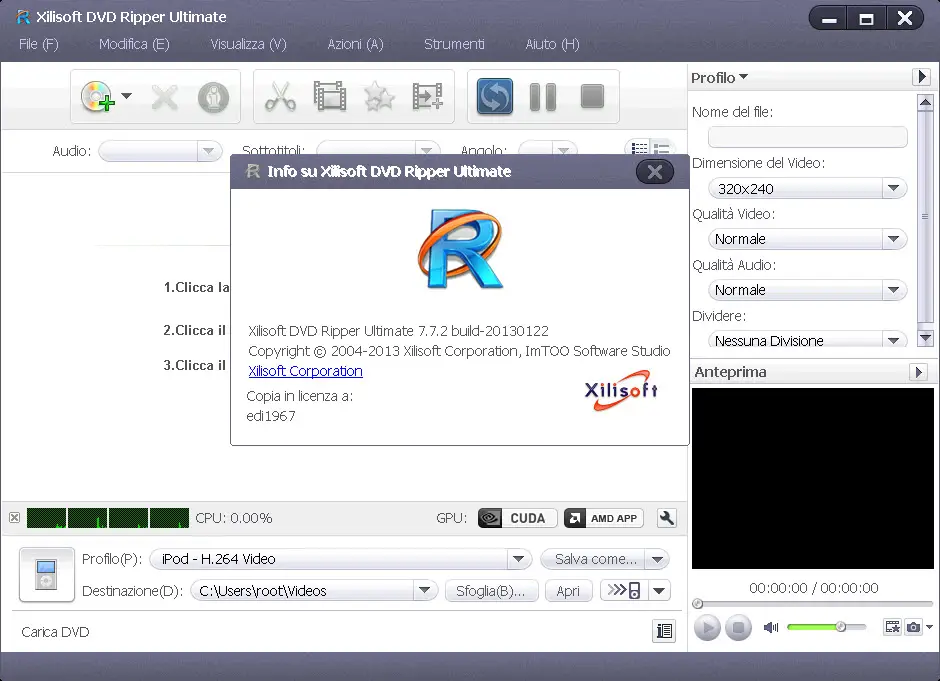Mute the preview speaker icon
Viewport: 940px width, 681px height.
click(771, 628)
